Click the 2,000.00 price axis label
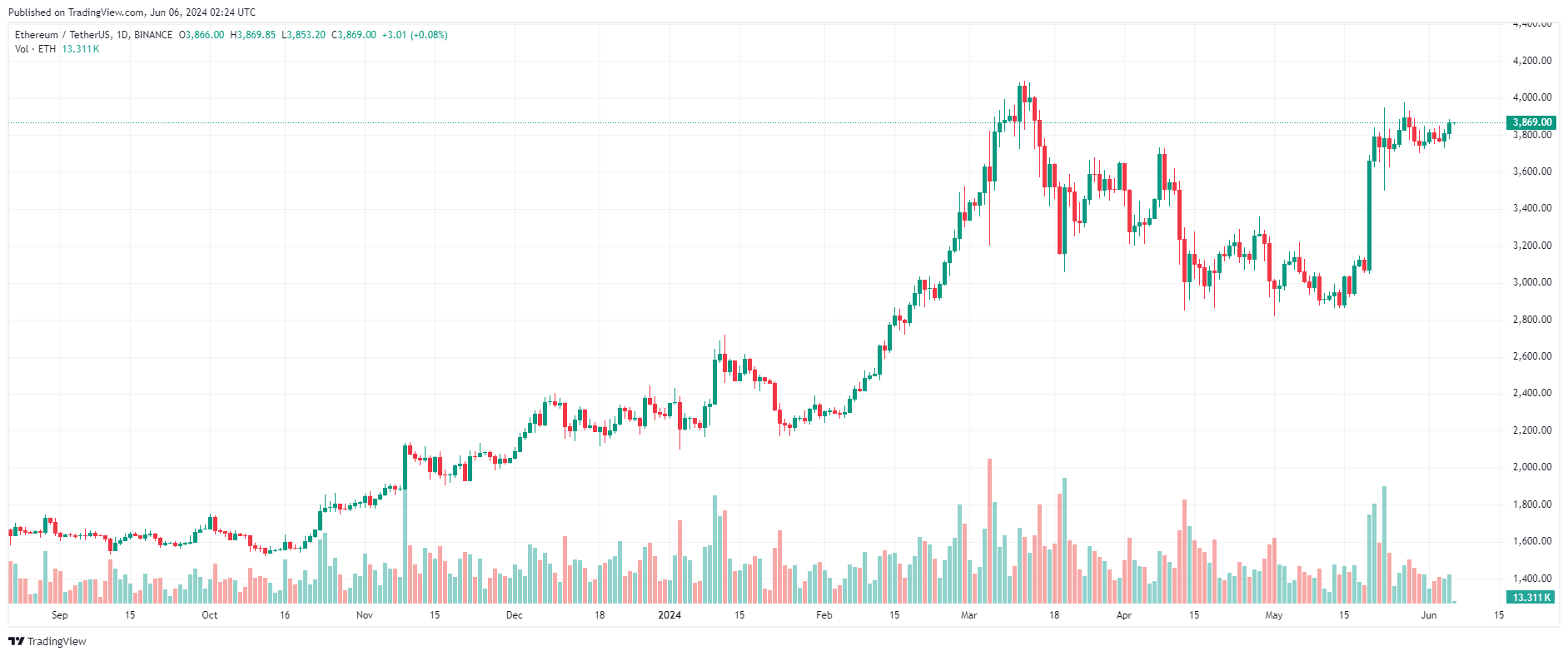The width and height of the screenshot is (1568, 656). click(x=1532, y=467)
